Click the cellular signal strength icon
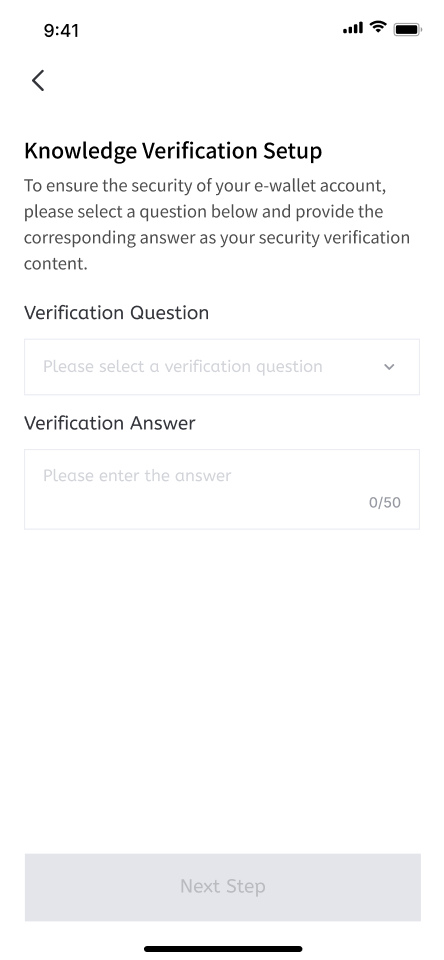The height and width of the screenshot is (960, 444). (x=353, y=28)
